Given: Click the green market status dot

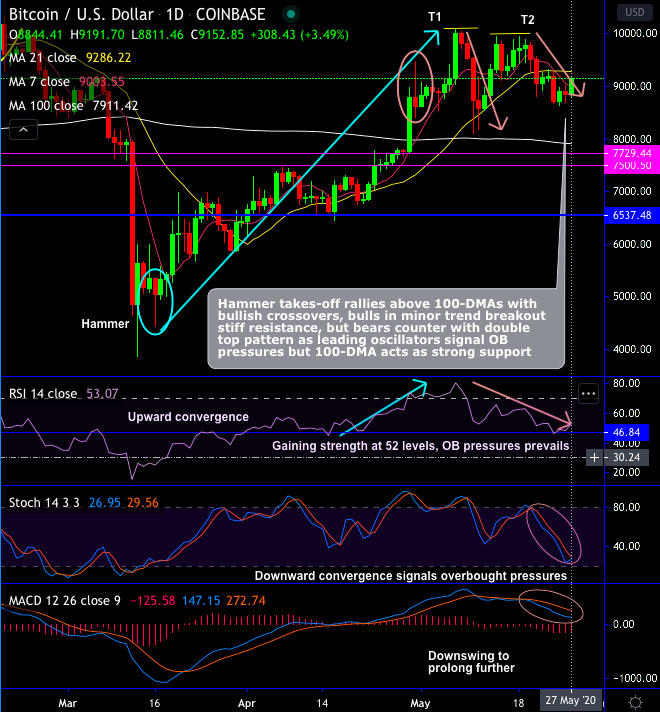Looking at the screenshot, I should point(291,15).
